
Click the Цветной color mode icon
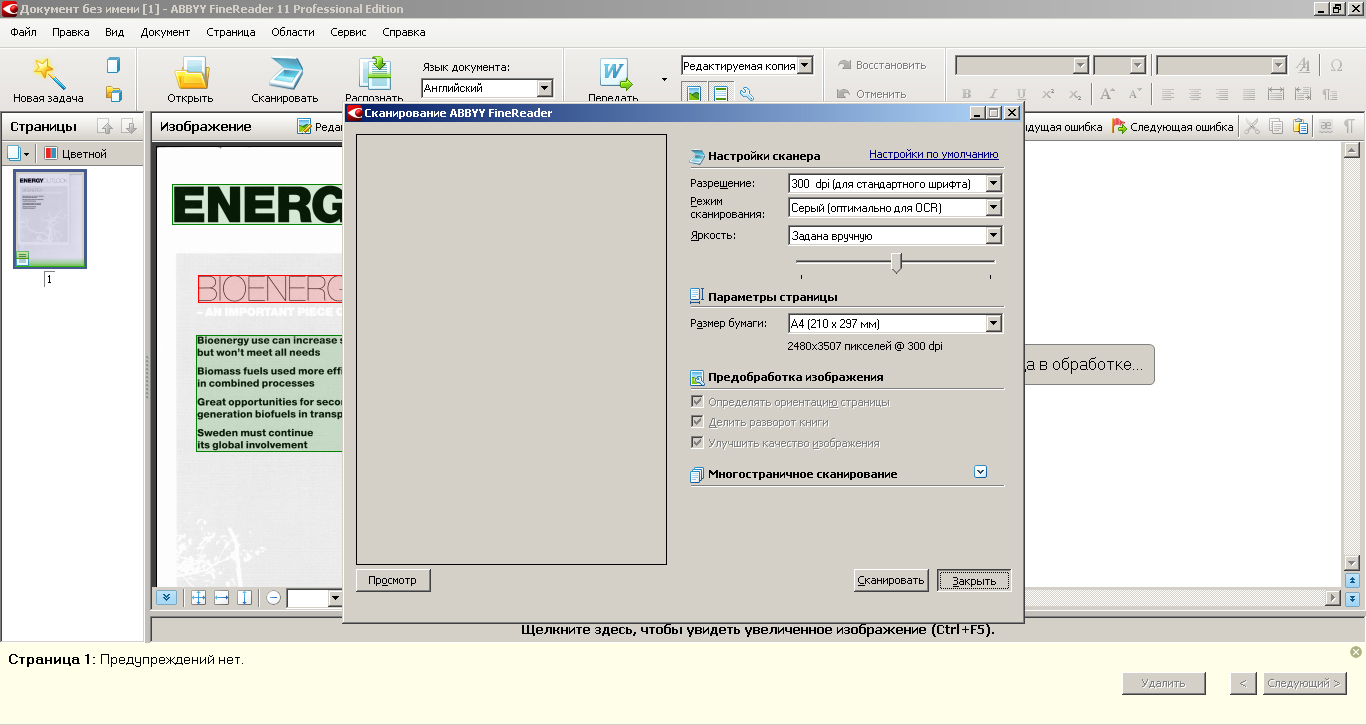click(51, 154)
